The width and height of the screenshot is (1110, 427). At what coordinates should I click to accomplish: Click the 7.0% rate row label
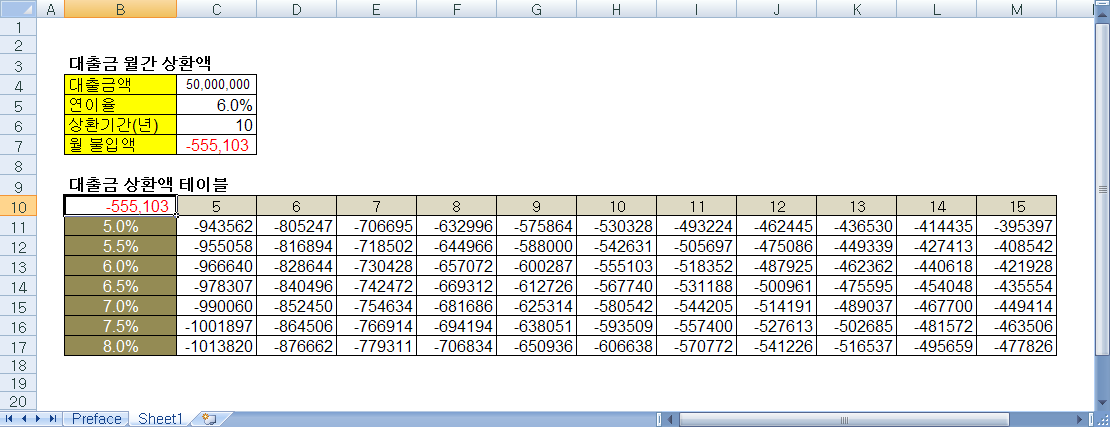[x=120, y=306]
